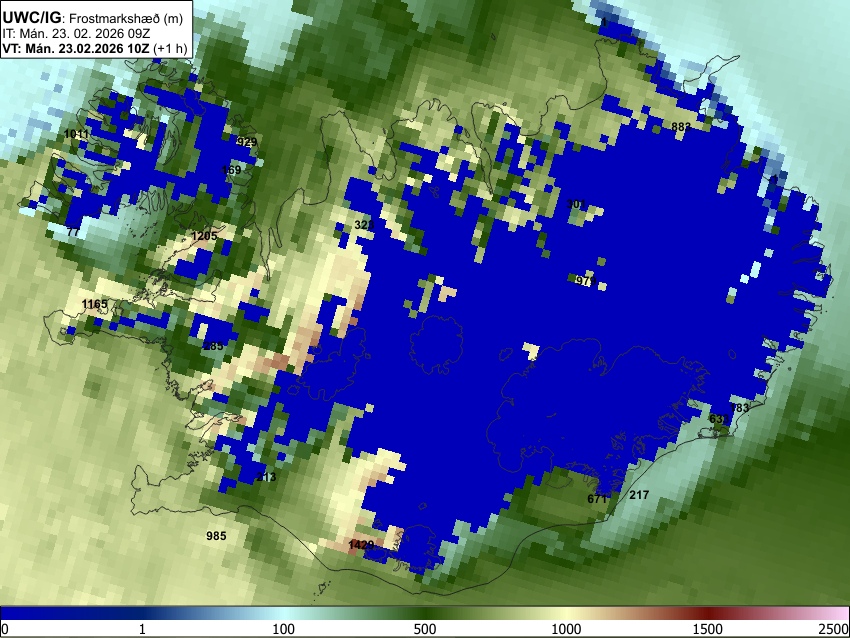Screen dimensions: 850x638
Task: Click the 883 value label on the map
Action: tap(681, 127)
